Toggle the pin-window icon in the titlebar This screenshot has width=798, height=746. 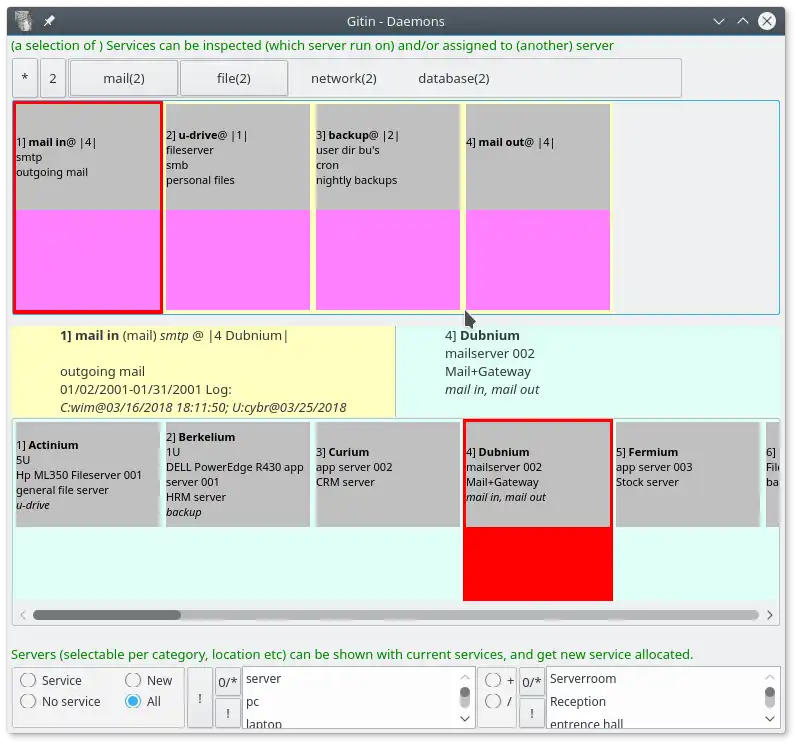coord(49,21)
